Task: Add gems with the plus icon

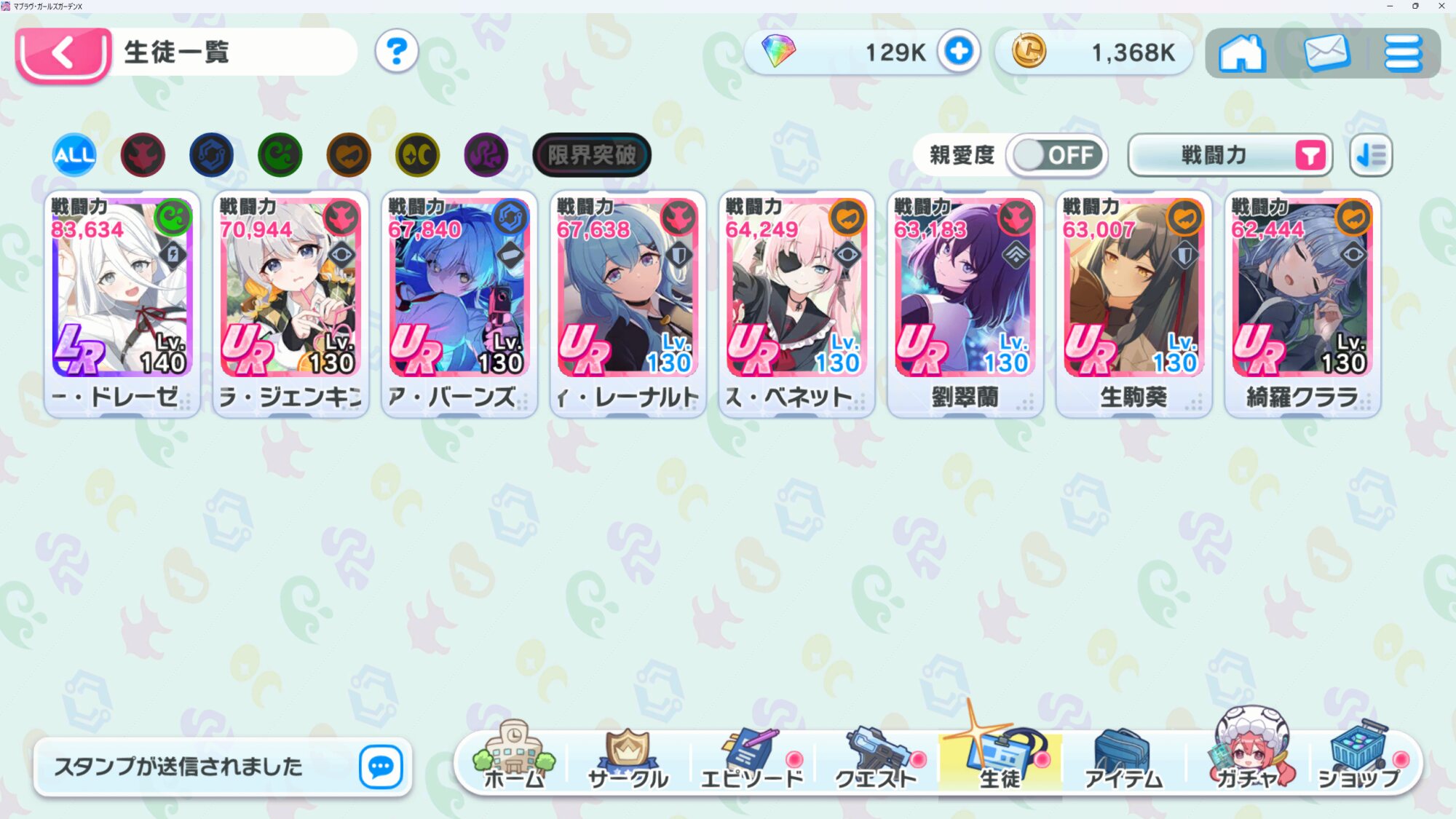Action: tap(959, 52)
